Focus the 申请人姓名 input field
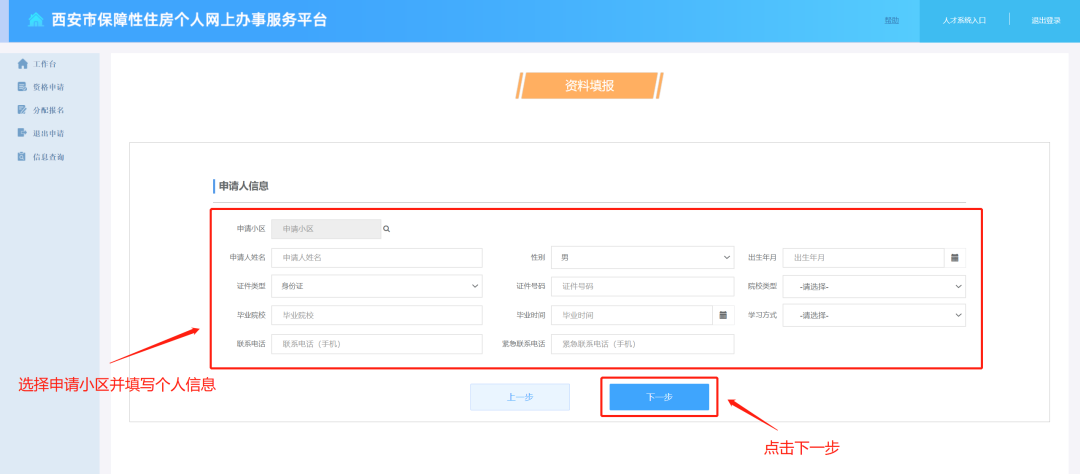This screenshot has height=474, width=1080. (x=376, y=258)
